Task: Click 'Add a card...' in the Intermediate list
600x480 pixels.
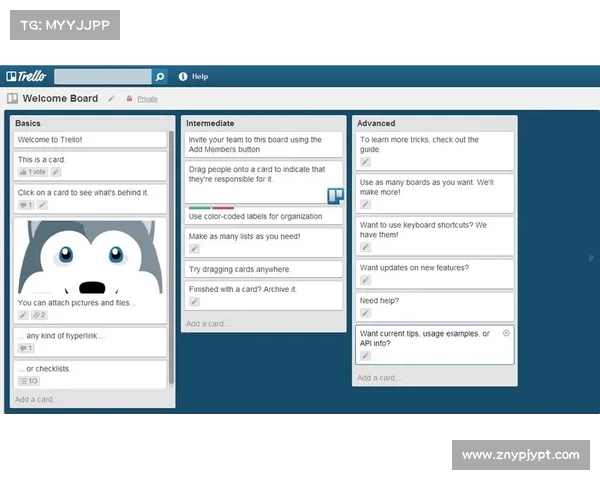Action: click(x=208, y=323)
